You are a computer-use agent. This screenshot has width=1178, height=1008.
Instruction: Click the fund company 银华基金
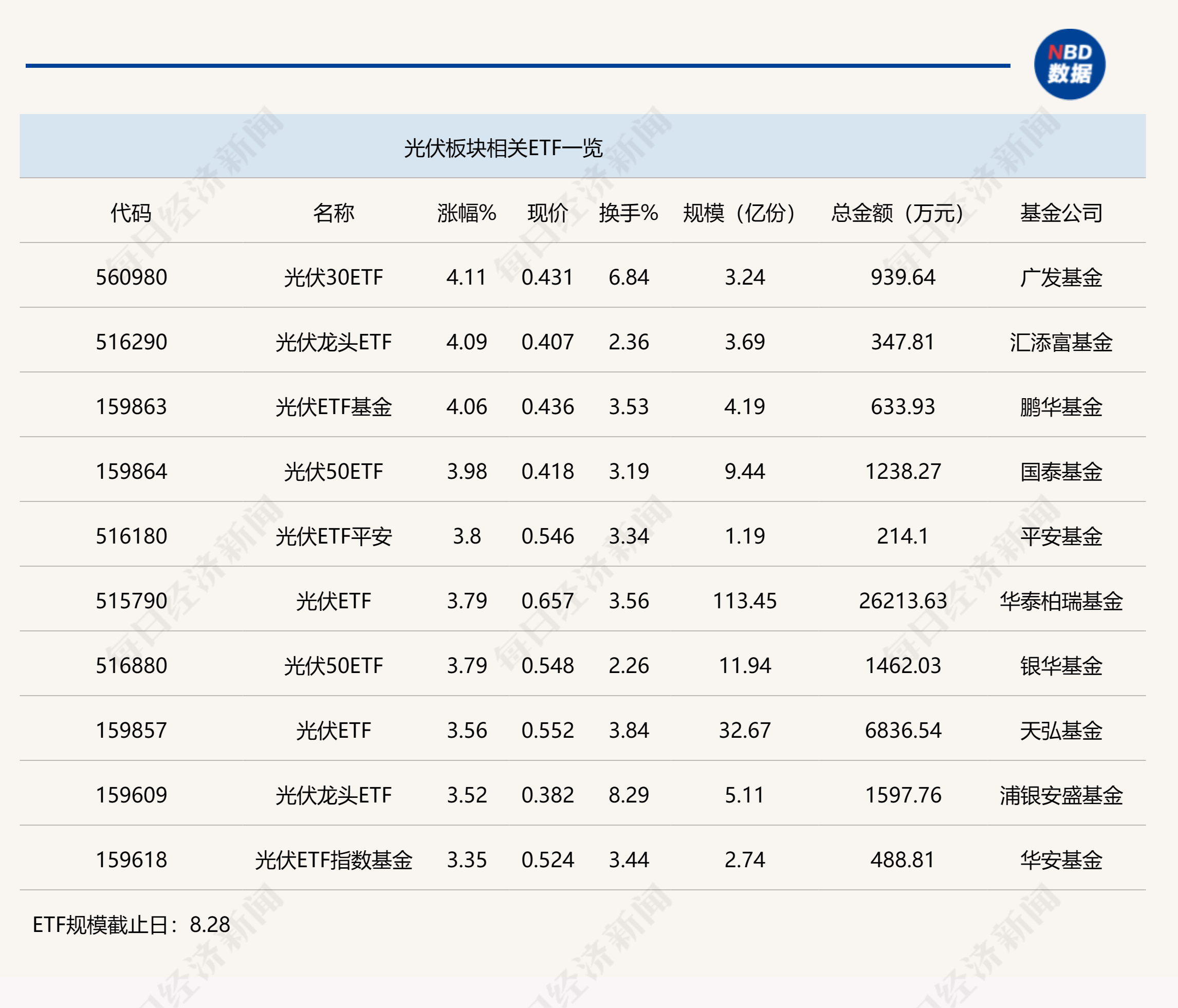[x=1061, y=666]
